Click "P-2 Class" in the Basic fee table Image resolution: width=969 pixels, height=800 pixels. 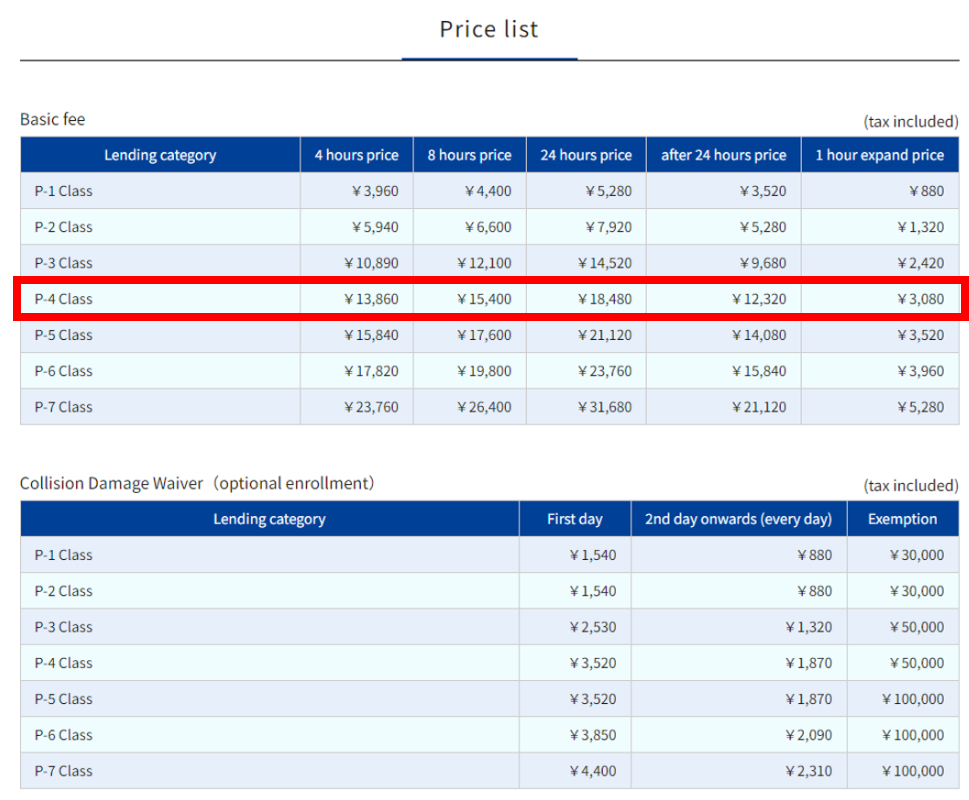[64, 227]
